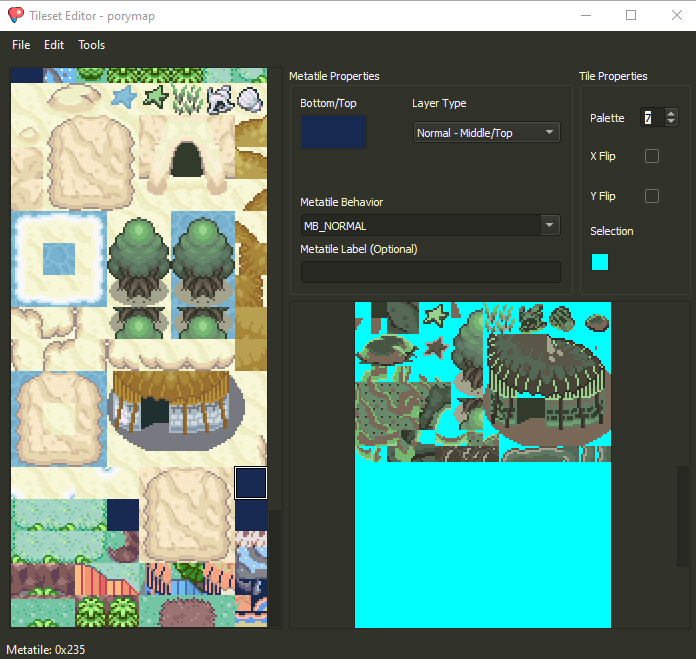This screenshot has width=696, height=659.
Task: Pick the green starfish tile in tileset
Action: (436, 316)
